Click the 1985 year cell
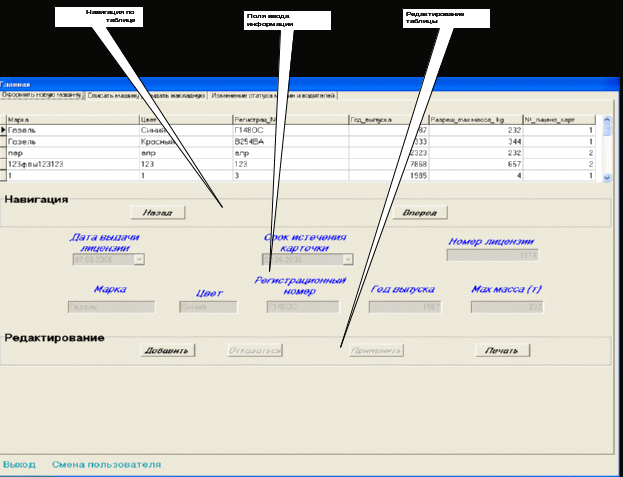Screen dimensions: 623x477 (x=389, y=176)
